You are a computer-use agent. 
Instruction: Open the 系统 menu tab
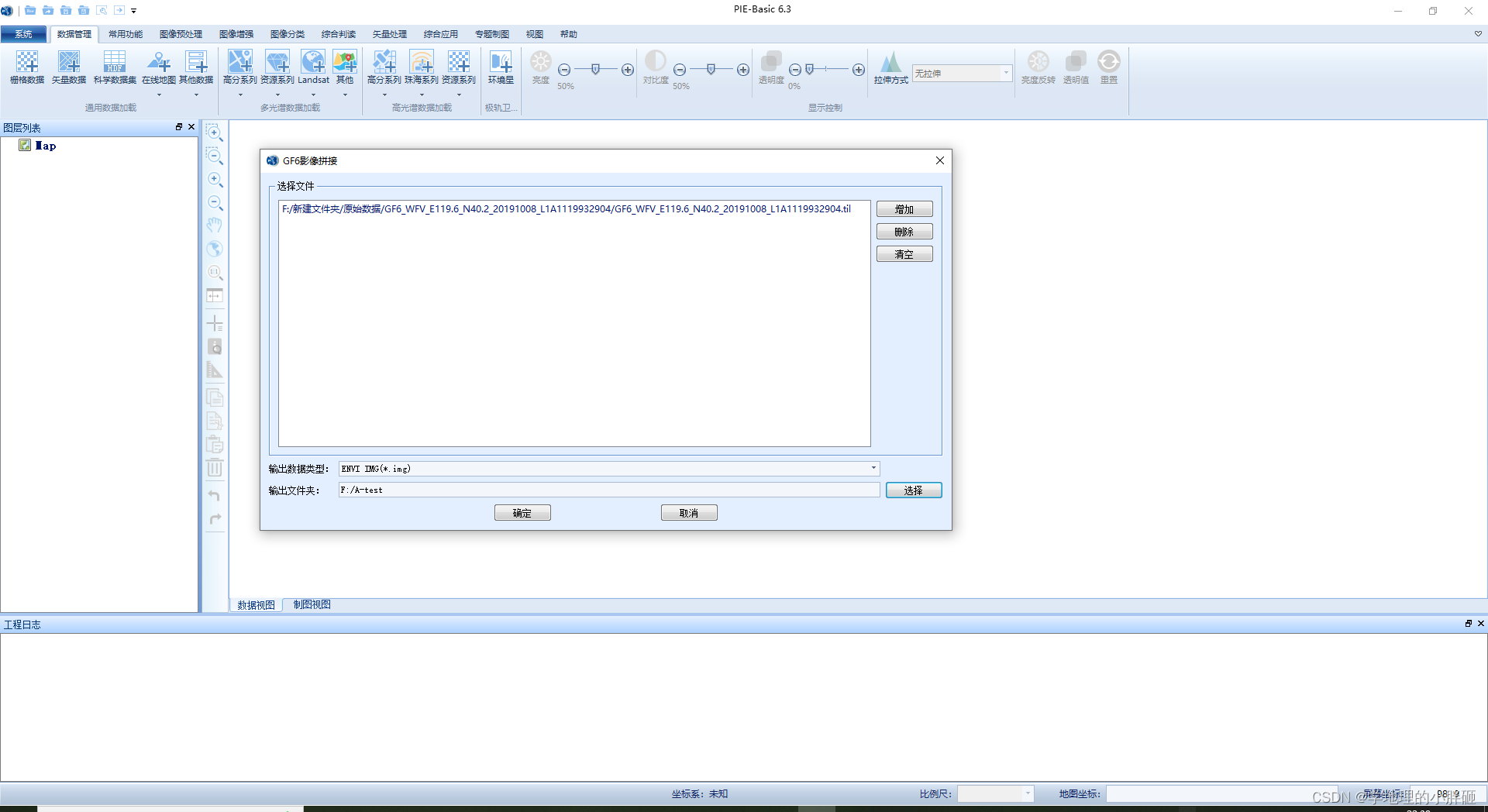tap(23, 34)
